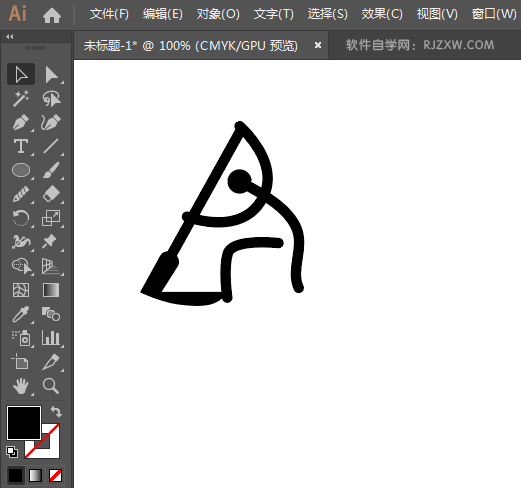
Task: Select the Ellipse tool
Action: point(21,170)
